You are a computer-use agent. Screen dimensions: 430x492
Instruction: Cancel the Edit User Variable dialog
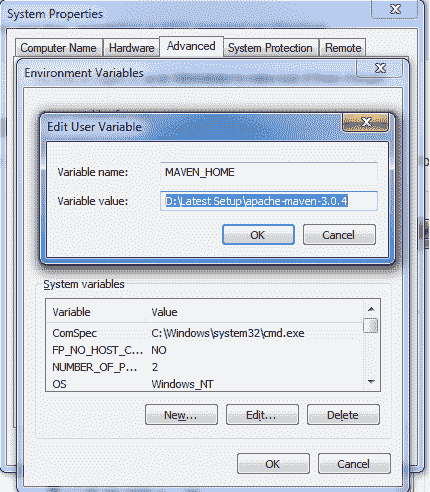[x=339, y=235]
